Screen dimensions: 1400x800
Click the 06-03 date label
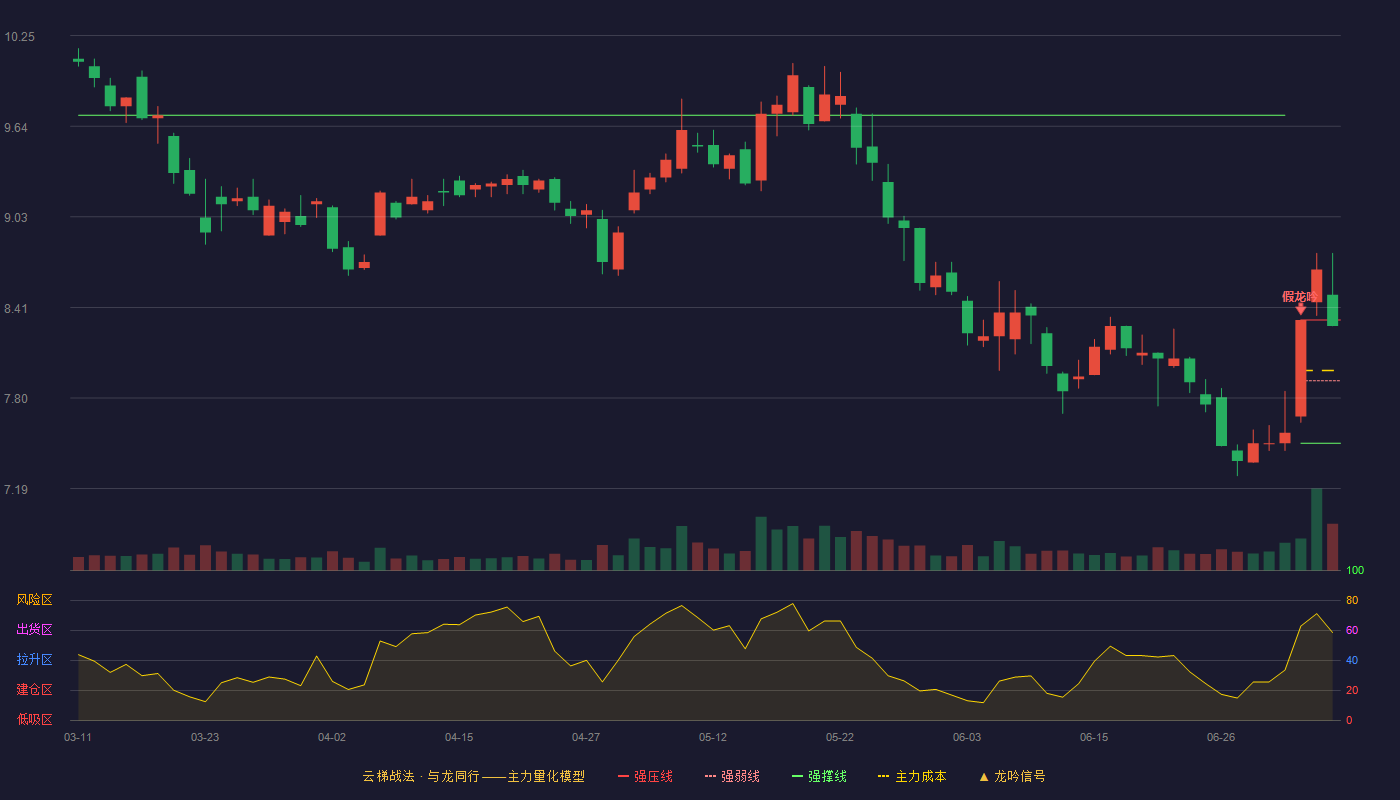[967, 737]
